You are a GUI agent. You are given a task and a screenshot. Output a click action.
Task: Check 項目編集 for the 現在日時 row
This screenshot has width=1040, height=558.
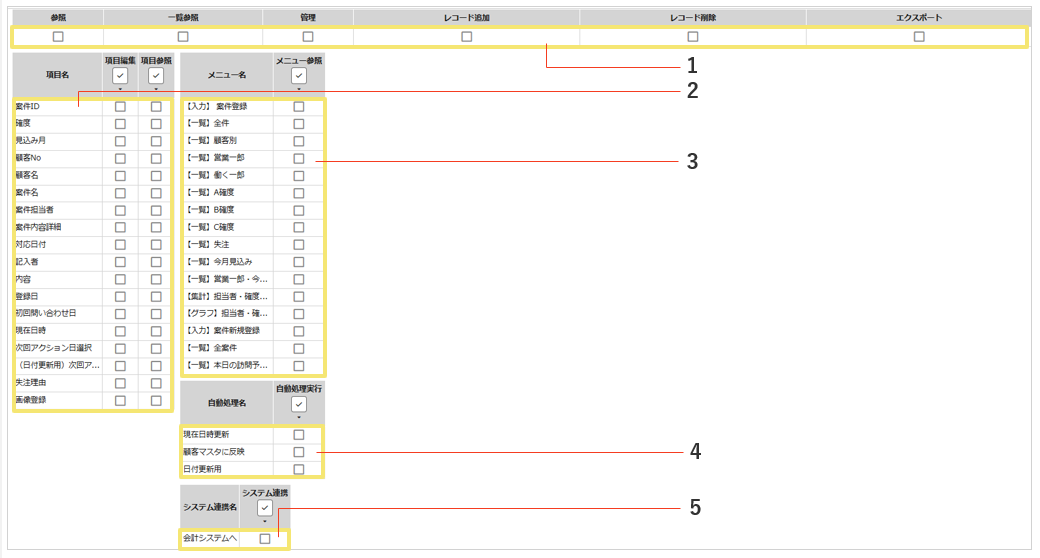pos(120,331)
